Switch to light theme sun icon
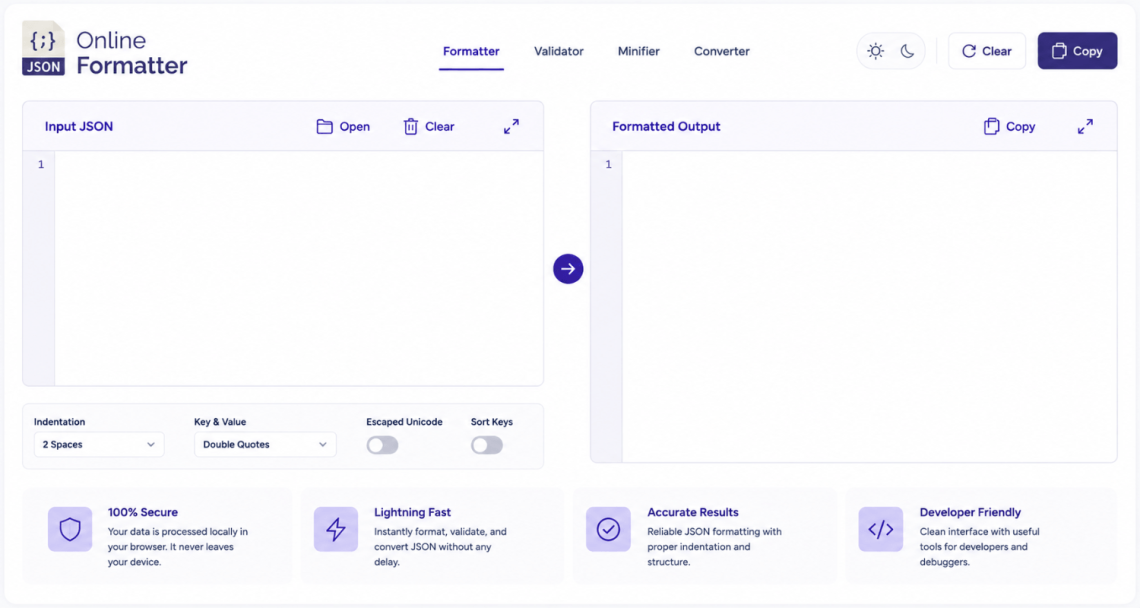The image size is (1140, 608). tap(875, 51)
